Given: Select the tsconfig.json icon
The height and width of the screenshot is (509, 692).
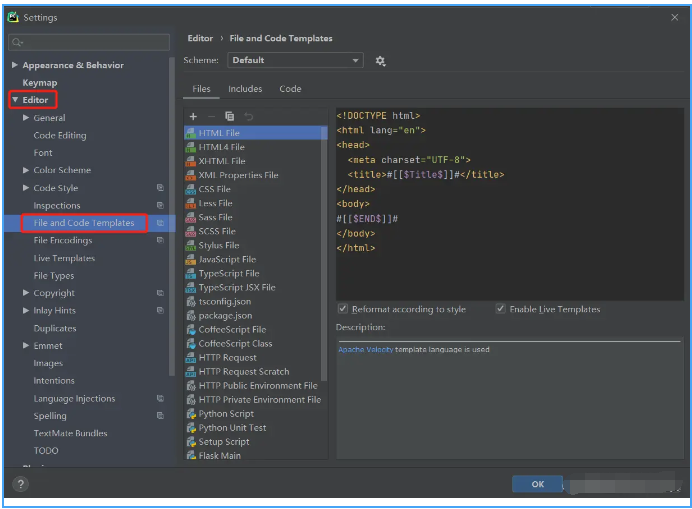Looking at the screenshot, I should click(191, 302).
